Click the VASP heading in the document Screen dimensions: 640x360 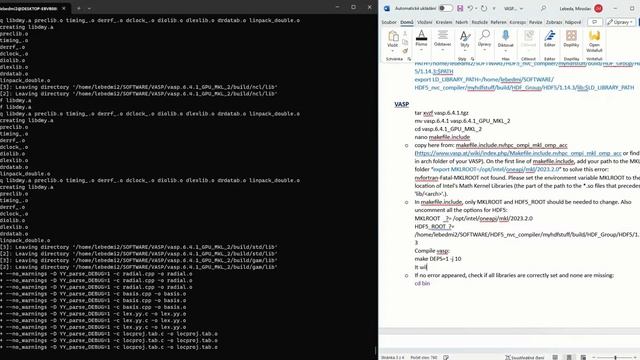point(402,104)
